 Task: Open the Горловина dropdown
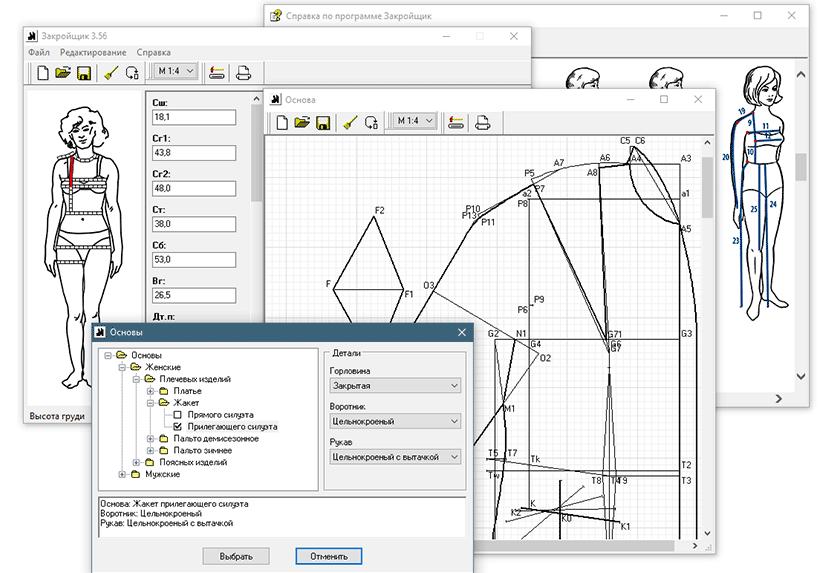395,385
